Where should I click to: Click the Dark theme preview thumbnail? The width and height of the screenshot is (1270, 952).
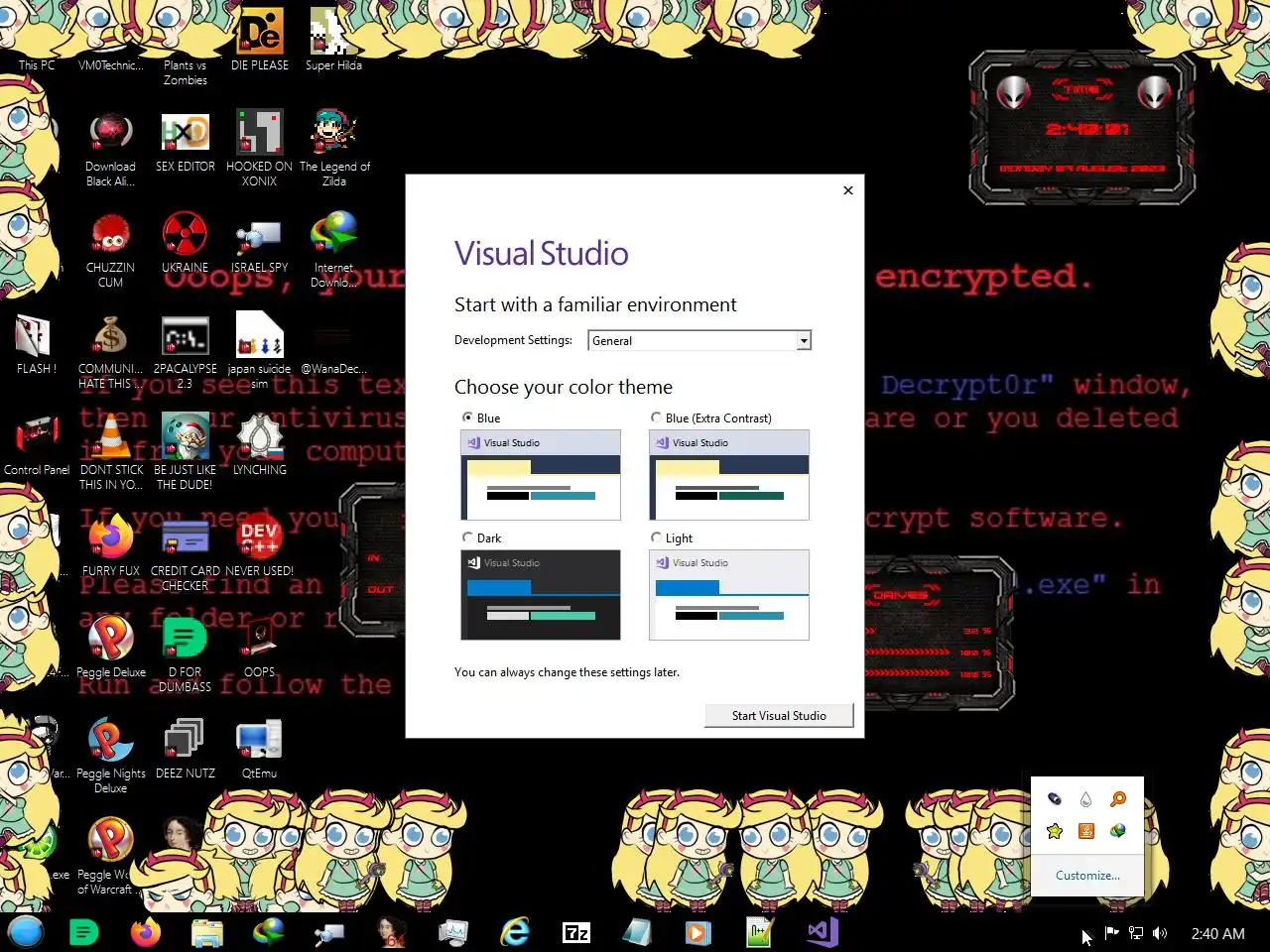(x=541, y=595)
